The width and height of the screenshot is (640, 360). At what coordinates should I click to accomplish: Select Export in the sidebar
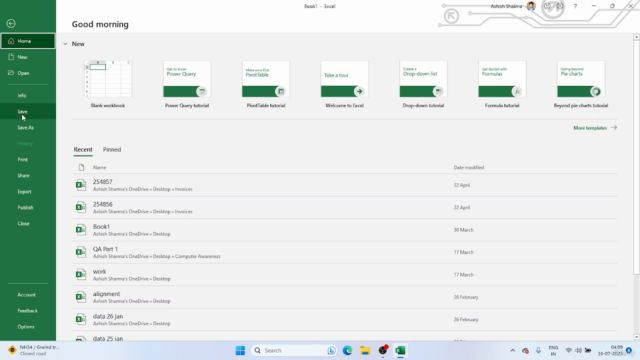click(28, 191)
